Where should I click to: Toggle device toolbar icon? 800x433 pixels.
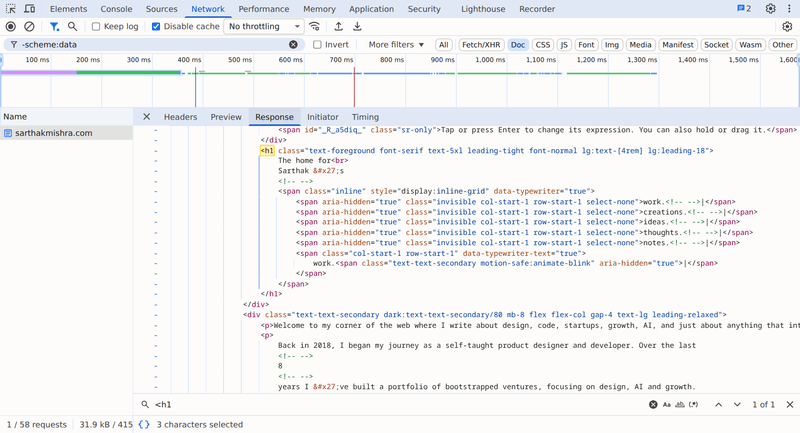(x=30, y=9)
